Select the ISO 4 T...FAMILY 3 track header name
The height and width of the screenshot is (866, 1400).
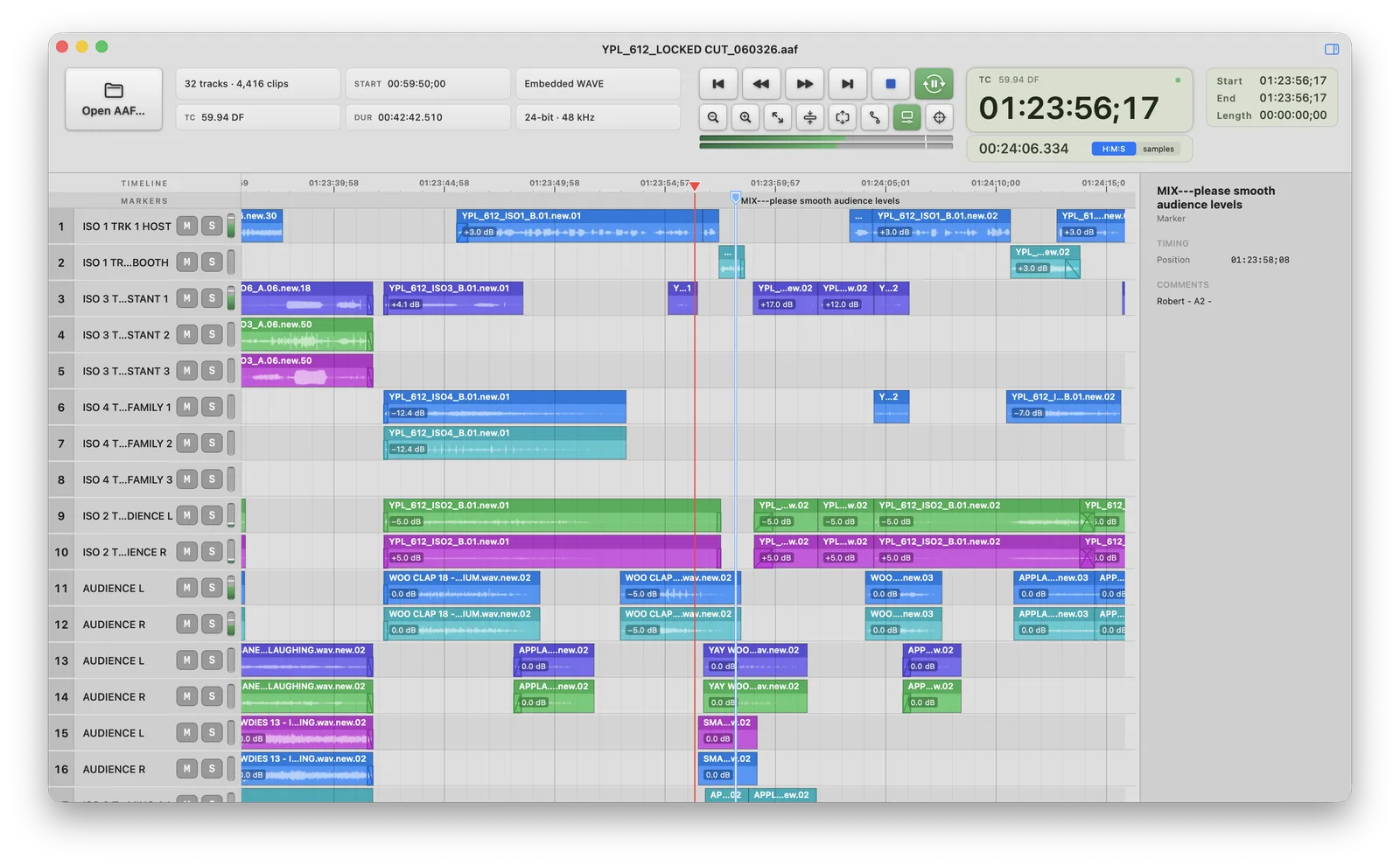click(128, 479)
